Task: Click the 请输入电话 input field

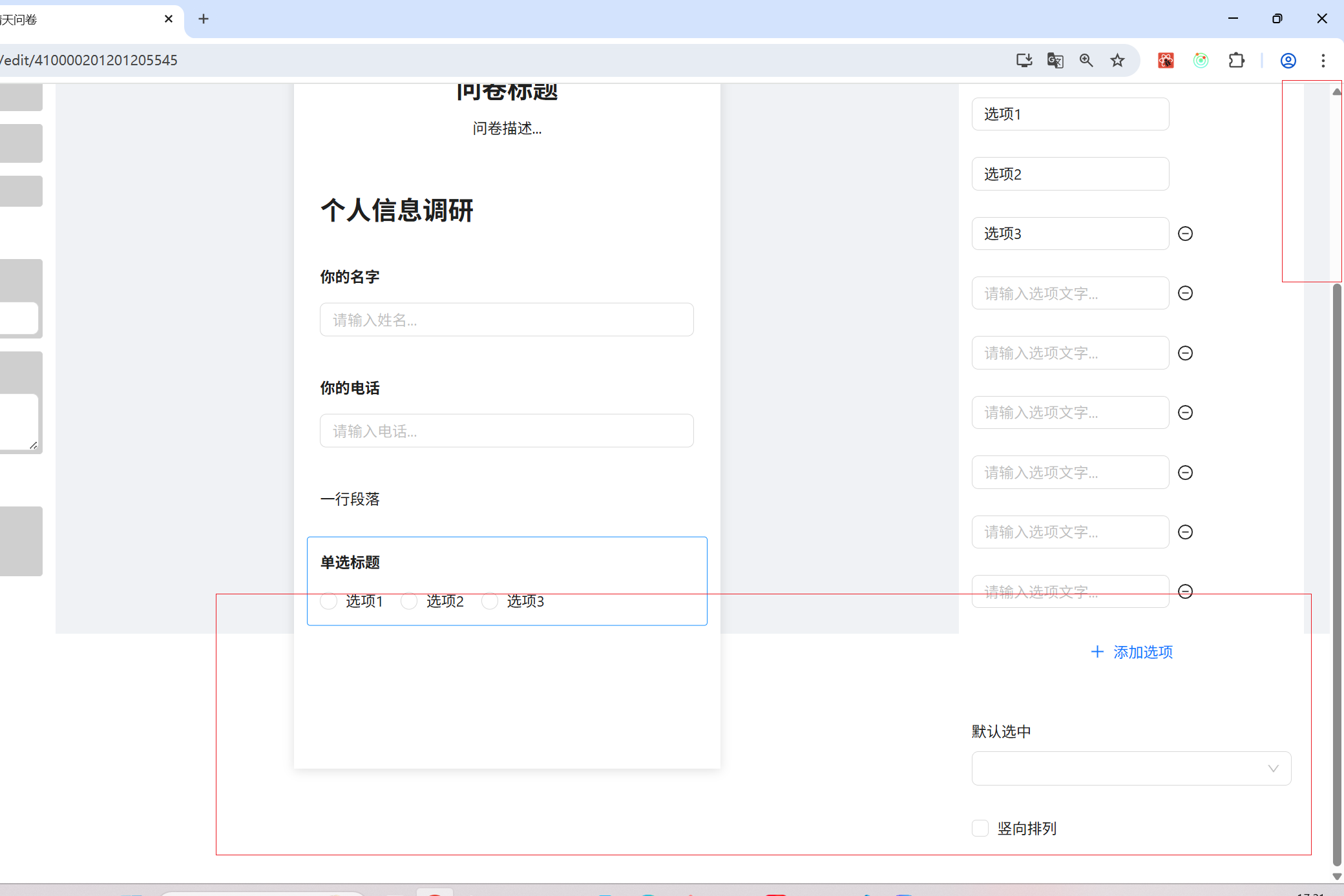Action: click(507, 431)
